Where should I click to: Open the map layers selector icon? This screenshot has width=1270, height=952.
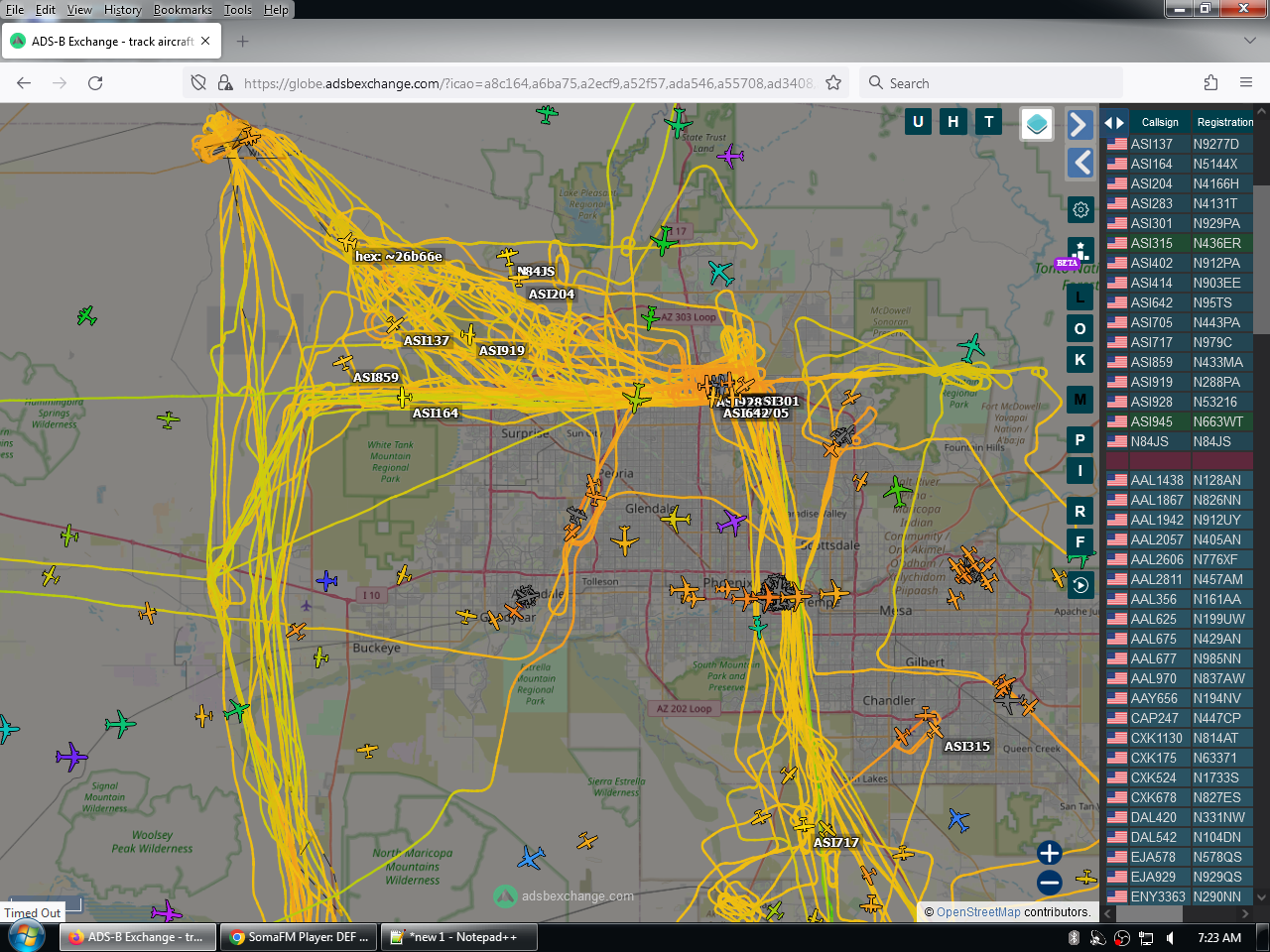pyautogui.click(x=1037, y=124)
